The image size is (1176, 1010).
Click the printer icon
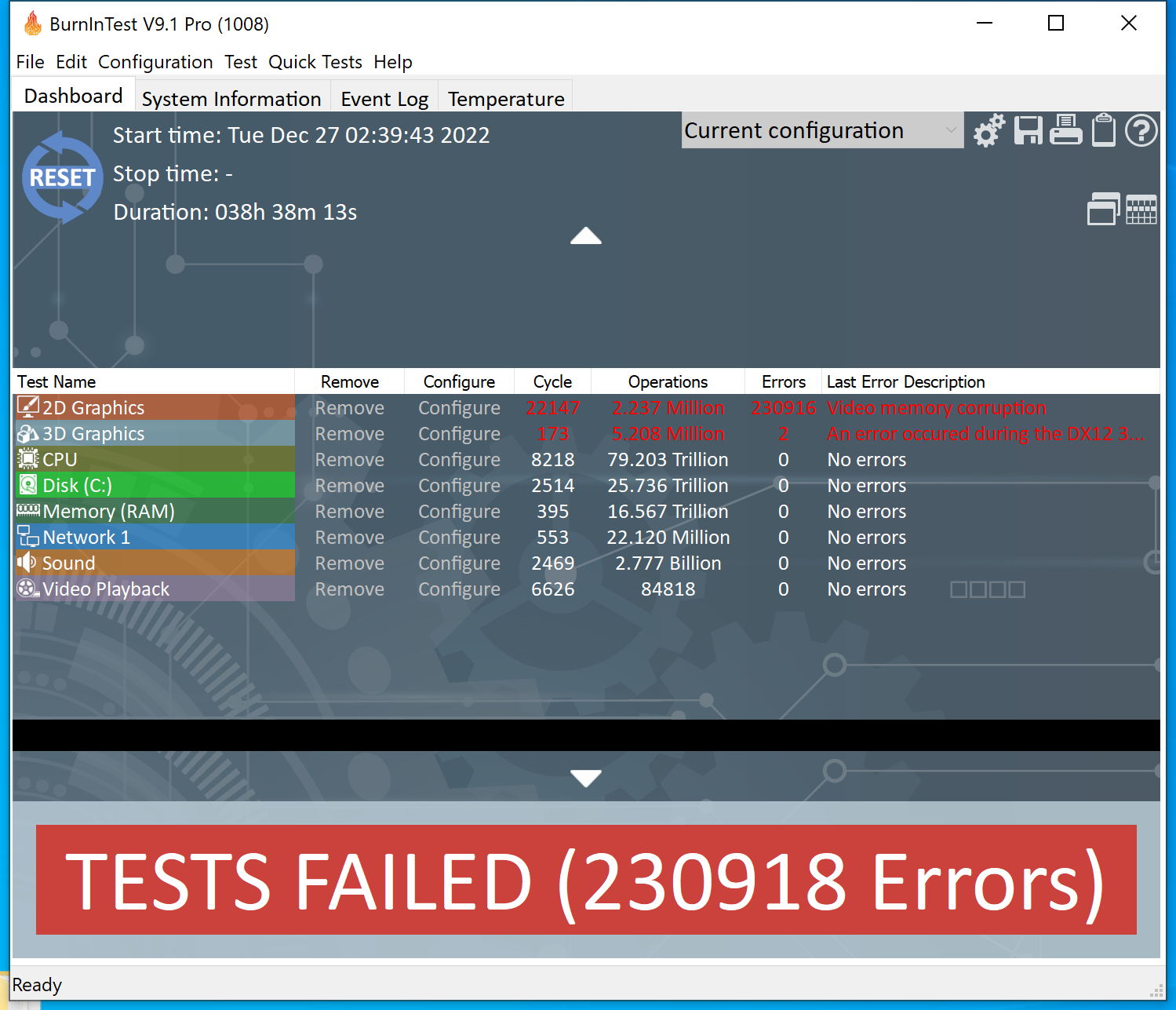(x=1066, y=130)
